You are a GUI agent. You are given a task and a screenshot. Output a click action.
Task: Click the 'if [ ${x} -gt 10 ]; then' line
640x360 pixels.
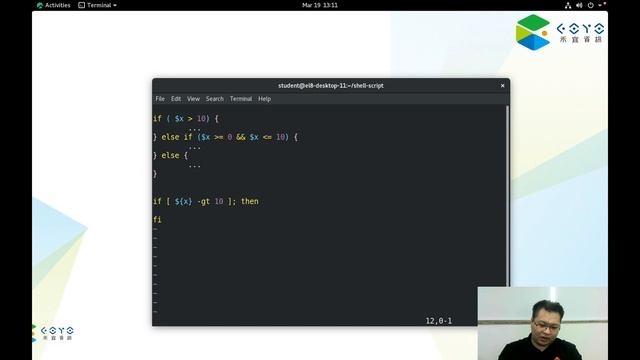(x=206, y=201)
